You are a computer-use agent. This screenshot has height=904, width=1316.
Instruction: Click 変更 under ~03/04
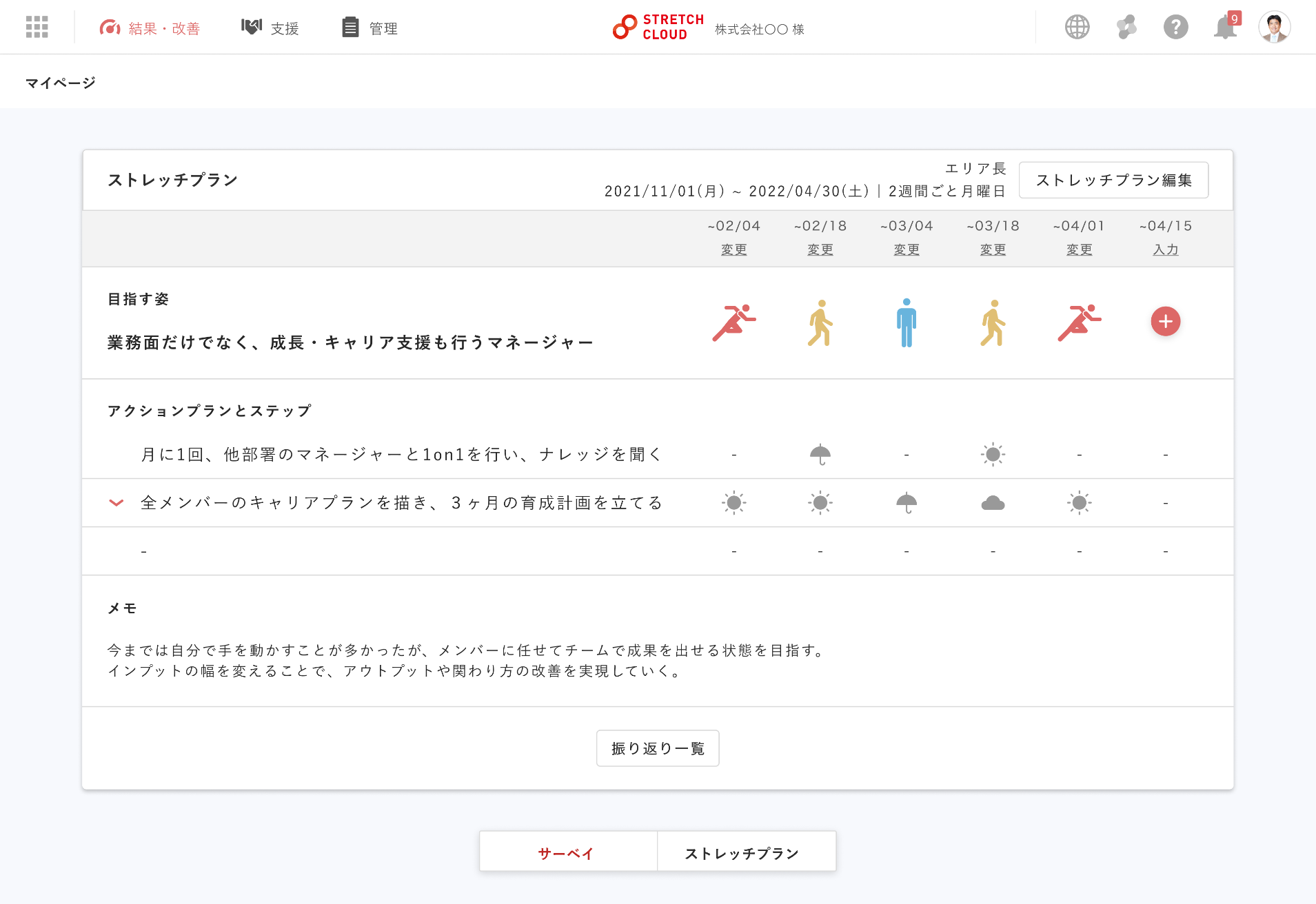click(x=907, y=249)
